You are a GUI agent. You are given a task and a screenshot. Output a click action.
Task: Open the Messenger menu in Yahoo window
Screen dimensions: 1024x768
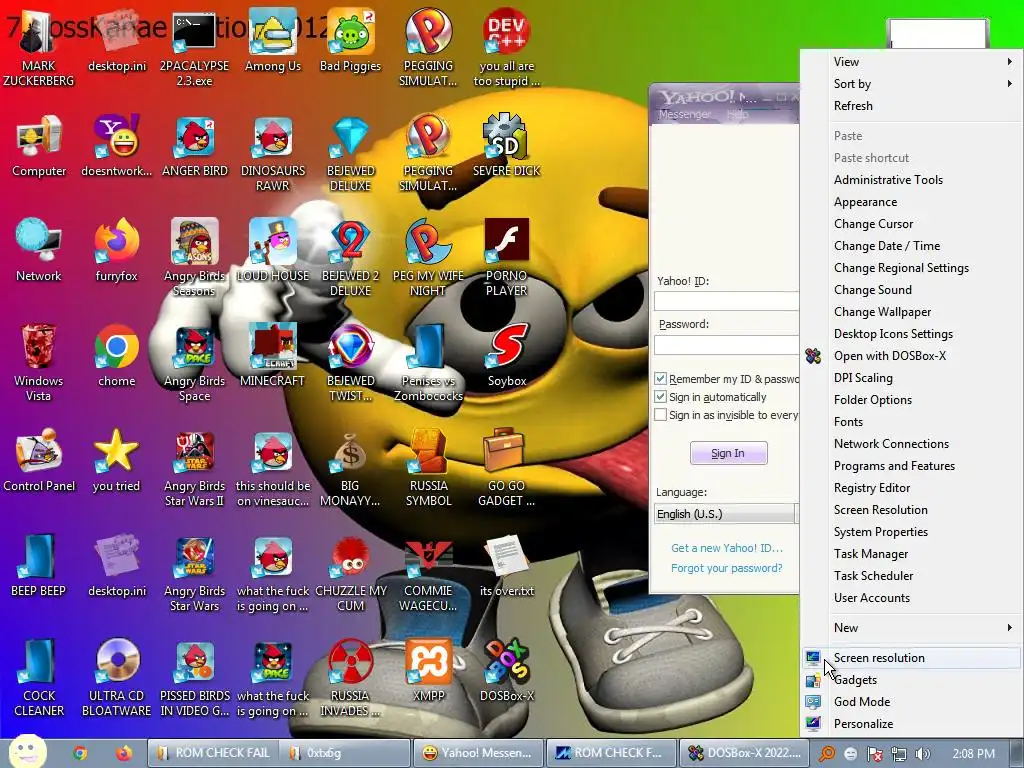click(684, 114)
